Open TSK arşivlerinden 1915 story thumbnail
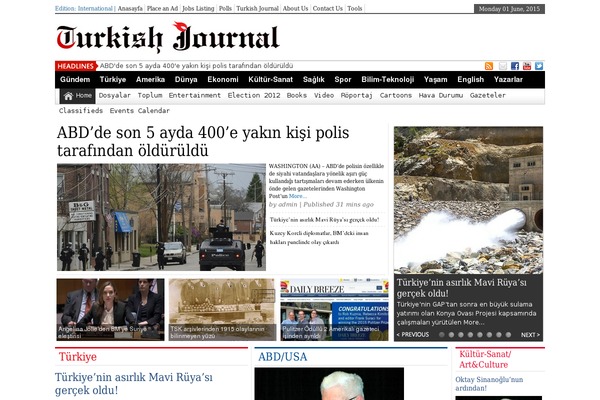The image size is (600, 400). click(x=222, y=309)
